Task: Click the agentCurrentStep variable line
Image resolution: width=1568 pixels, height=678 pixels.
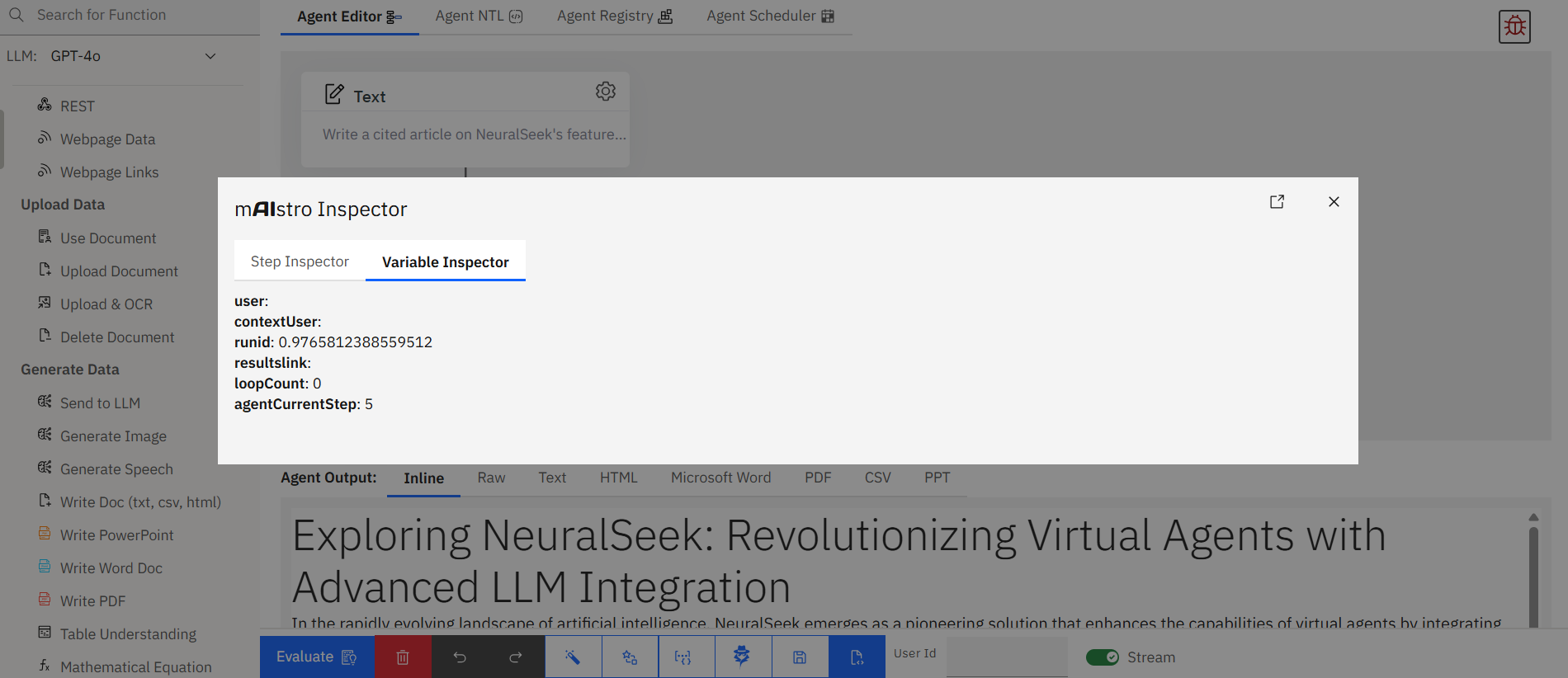Action: pos(304,404)
